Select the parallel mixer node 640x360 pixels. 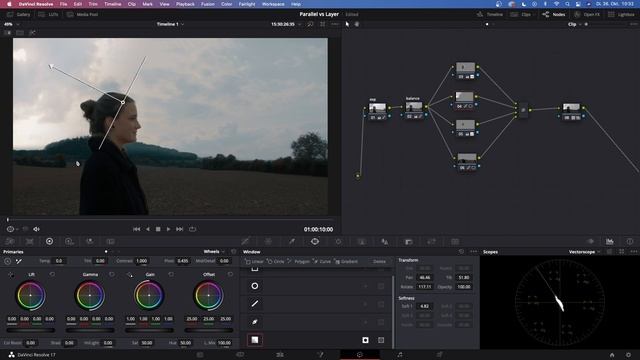pos(523,110)
